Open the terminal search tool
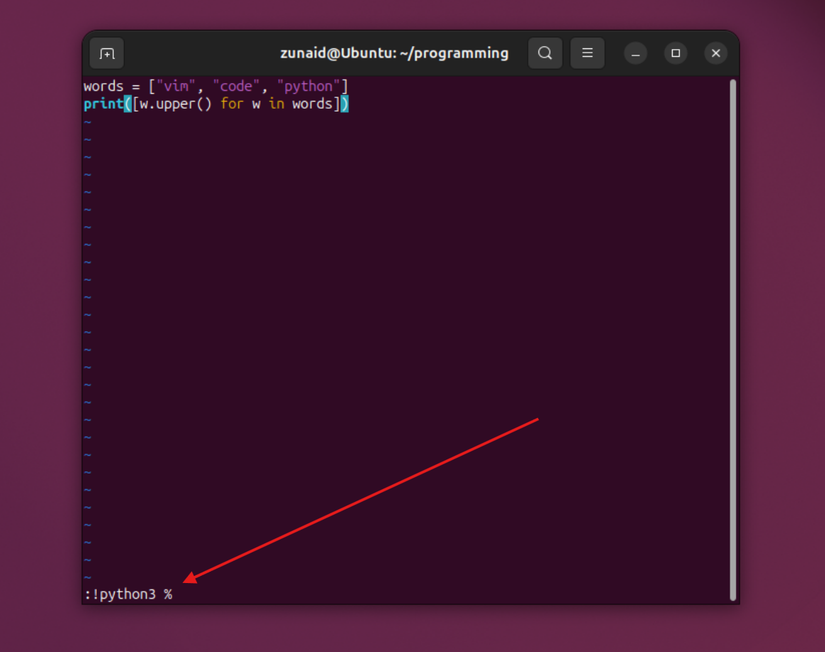 tap(545, 53)
